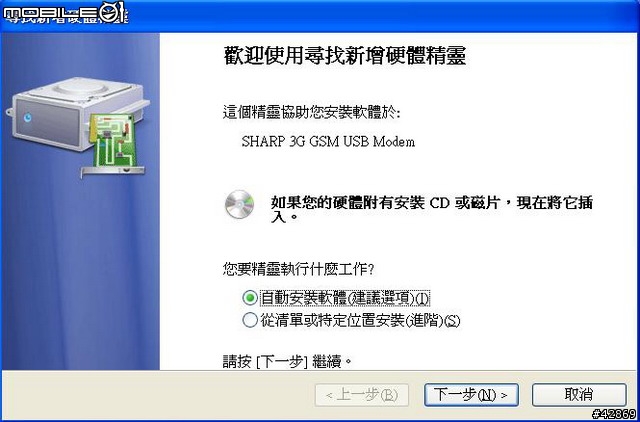
Task: Click the 請按 [下一步] 繼續 text
Action: 287,362
